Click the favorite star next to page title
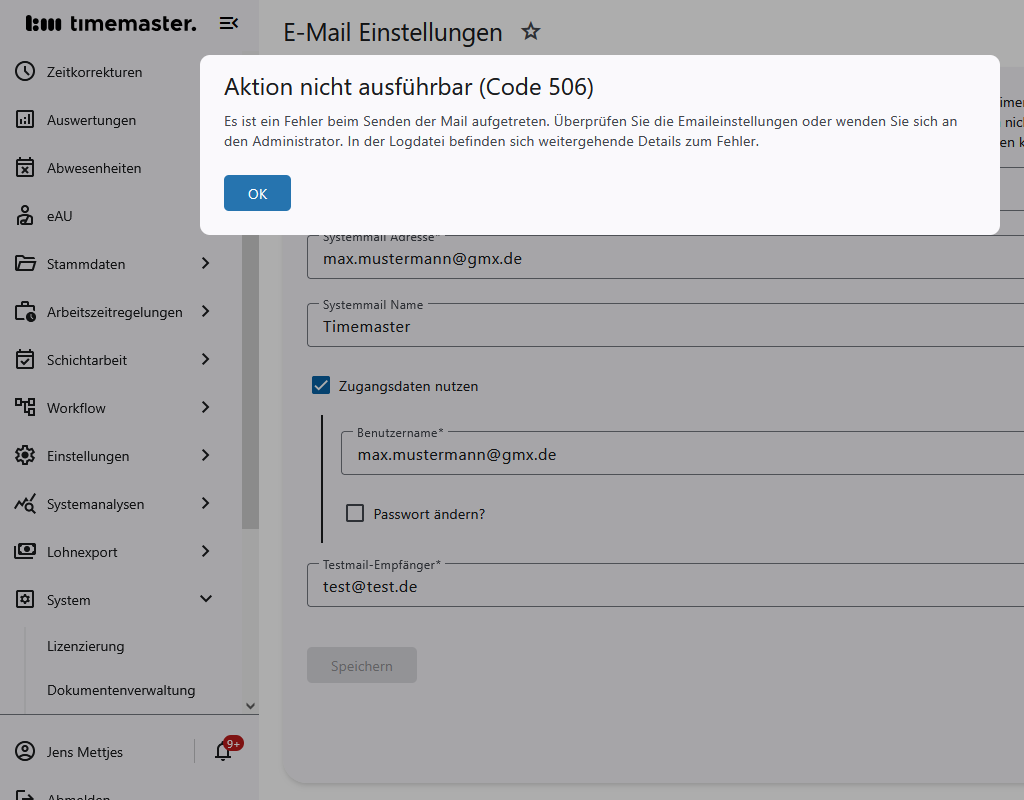The image size is (1024, 800). (x=531, y=32)
